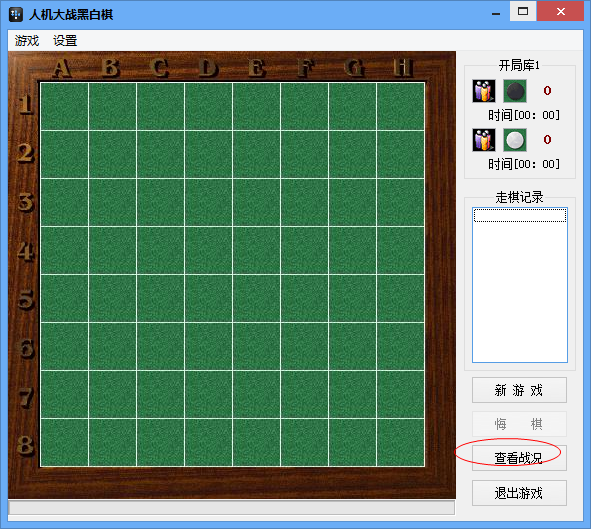
Task: Click the app icon in the title bar
Action: 16,15
